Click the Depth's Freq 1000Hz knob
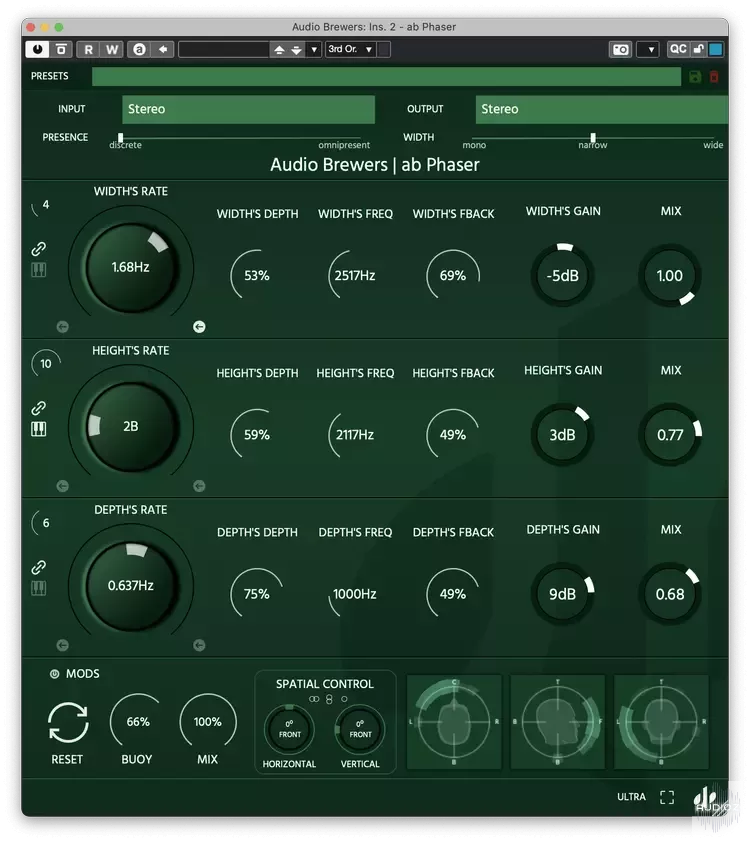 355,594
